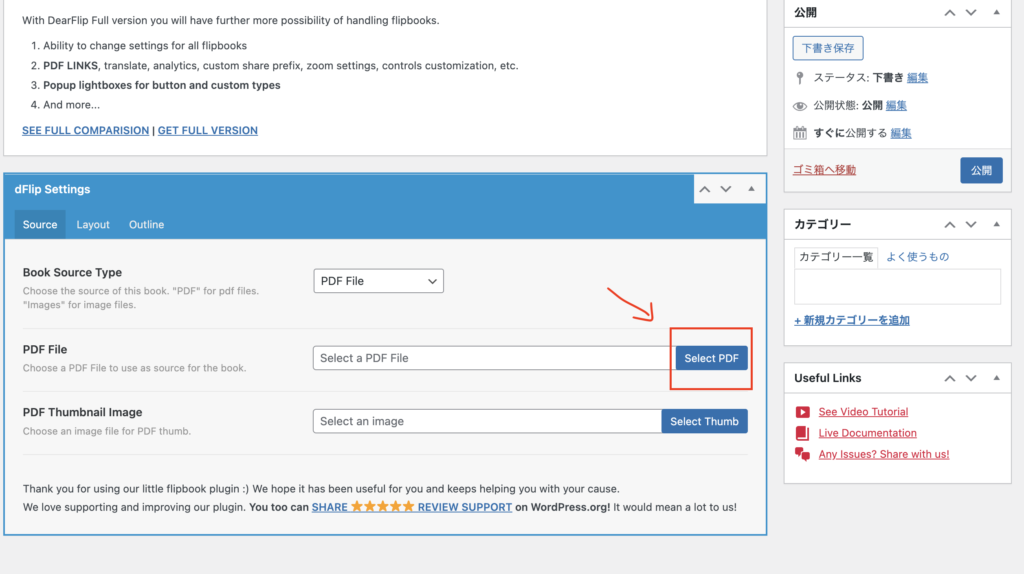Click the video tutorial play icon
This screenshot has width=1024, height=574.
[803, 412]
